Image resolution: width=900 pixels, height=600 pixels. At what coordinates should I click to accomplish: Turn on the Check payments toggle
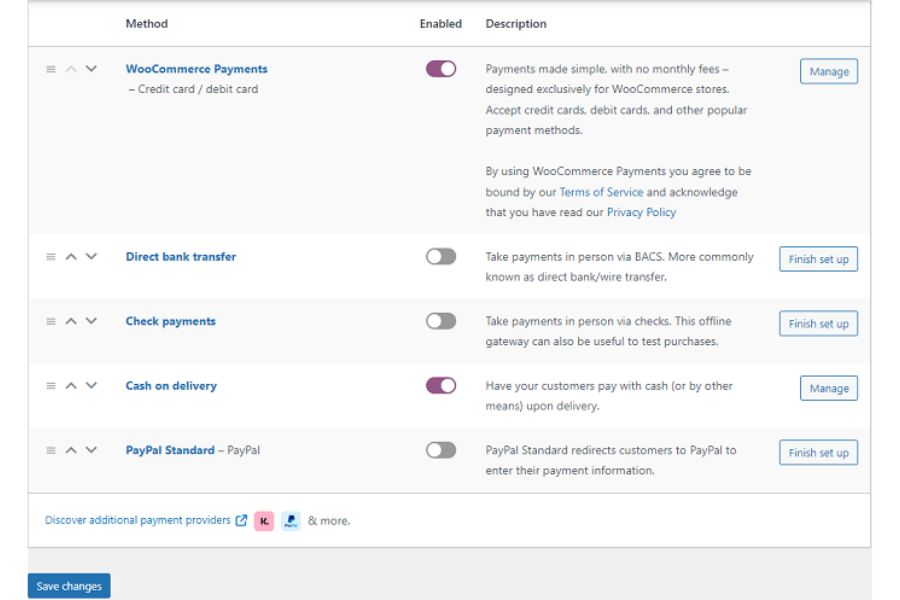(x=441, y=321)
